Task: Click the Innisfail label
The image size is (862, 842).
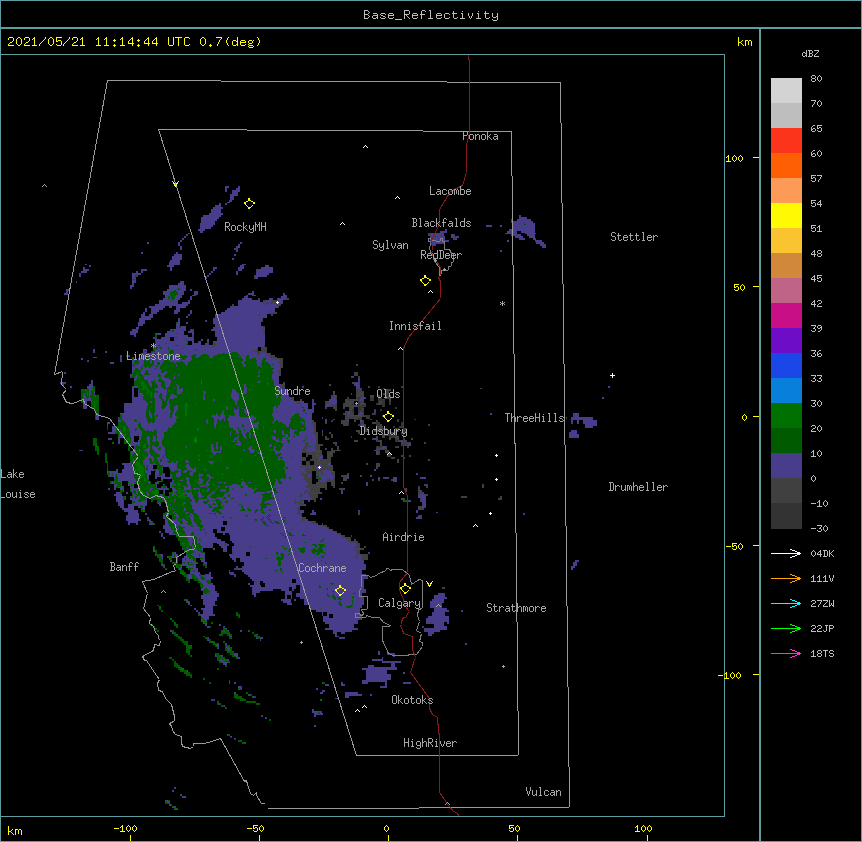Action: click(x=415, y=326)
